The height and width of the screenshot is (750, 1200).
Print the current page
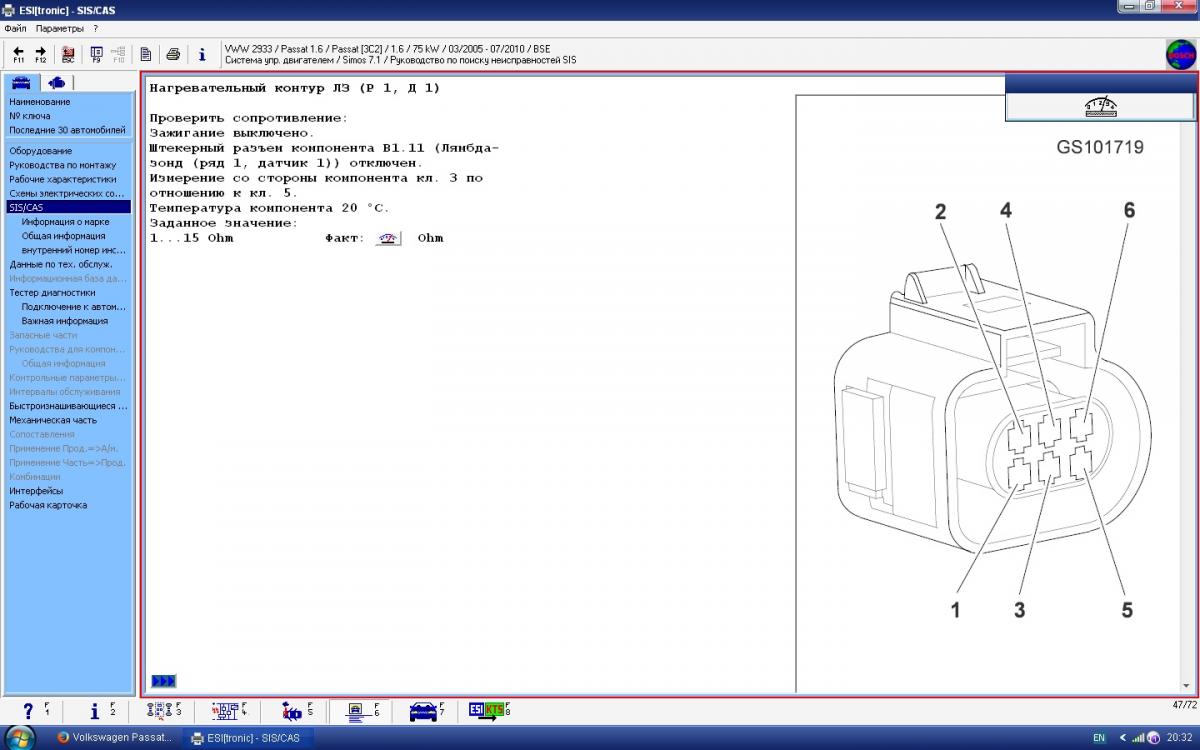click(x=173, y=54)
